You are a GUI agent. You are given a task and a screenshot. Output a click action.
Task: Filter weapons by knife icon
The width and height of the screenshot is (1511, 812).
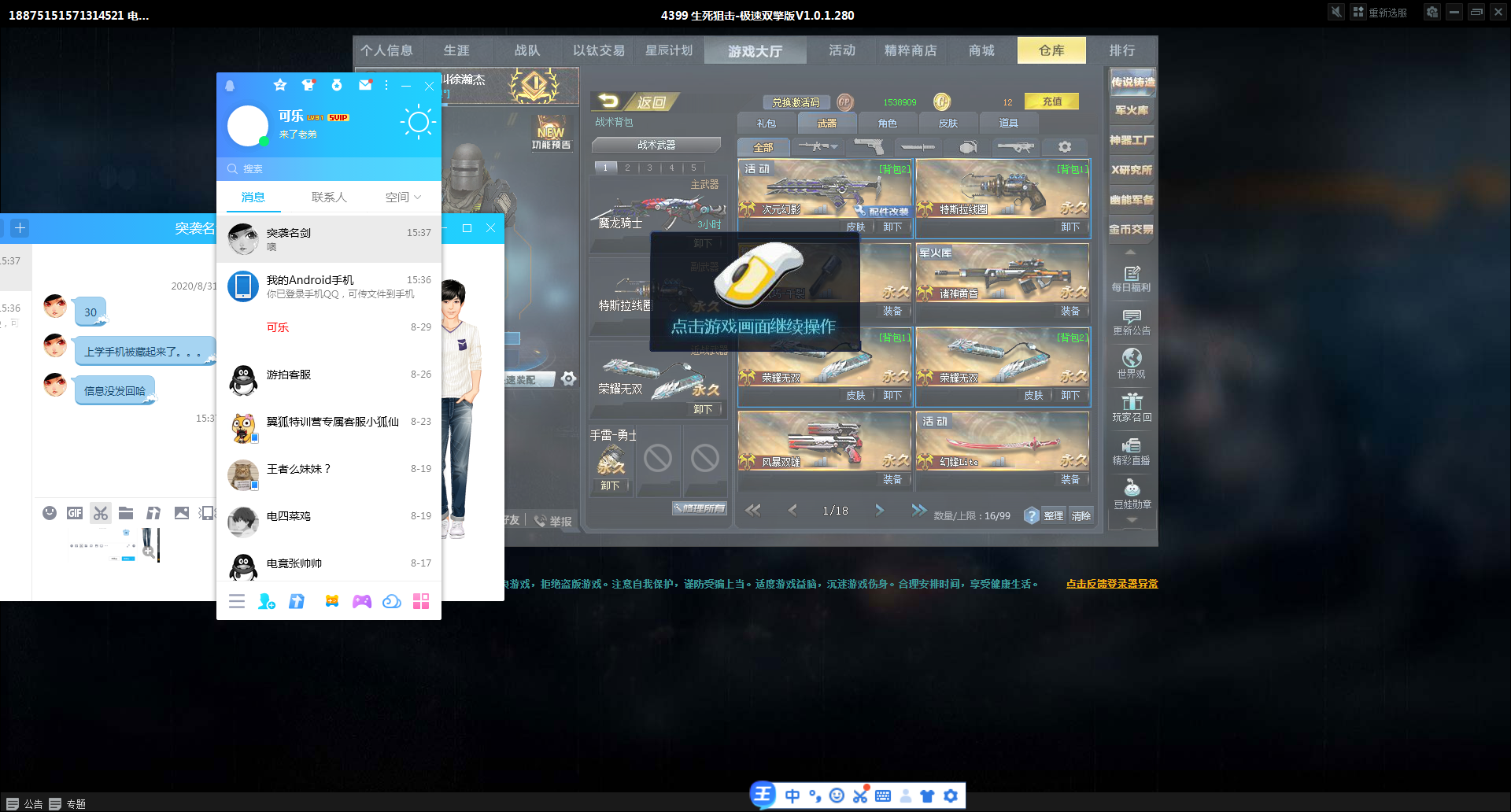tap(918, 147)
